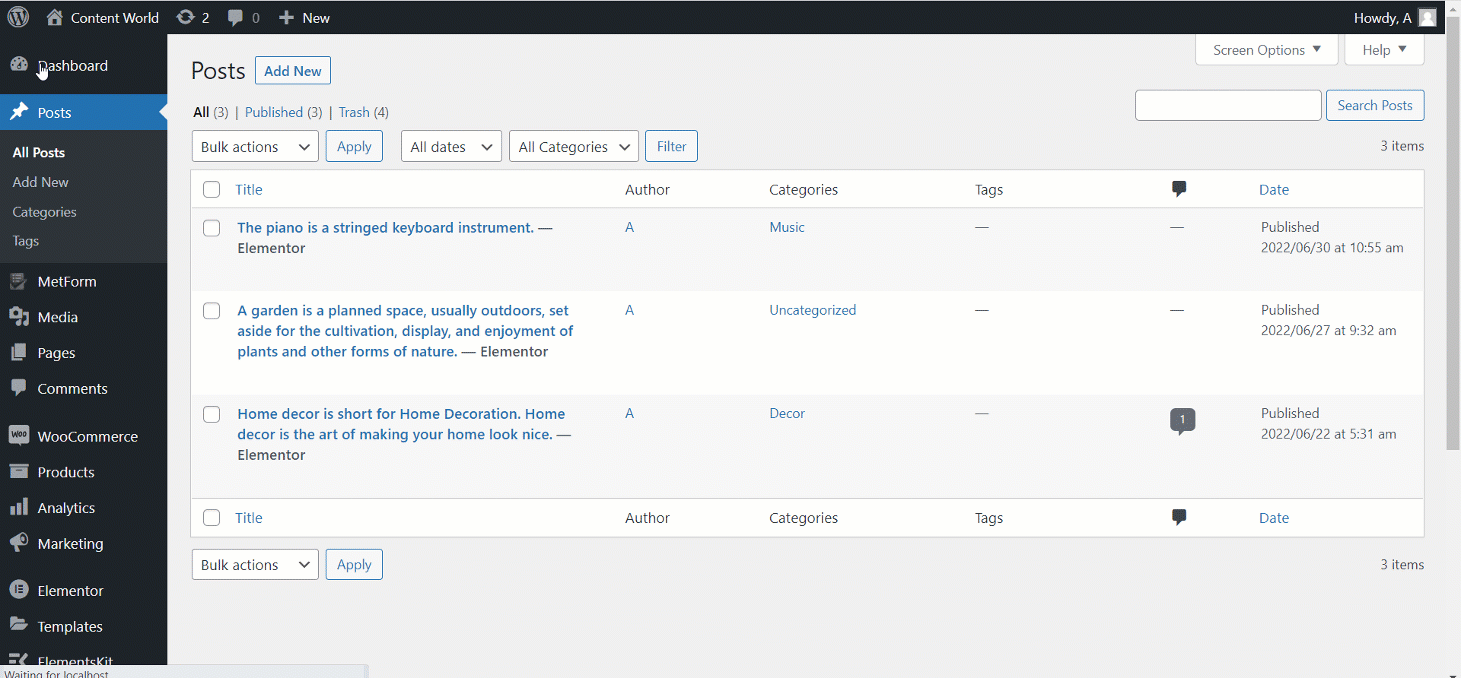Viewport: 1461px width, 678px height.
Task: Click the Dashboard gauge icon
Action: pos(19,65)
